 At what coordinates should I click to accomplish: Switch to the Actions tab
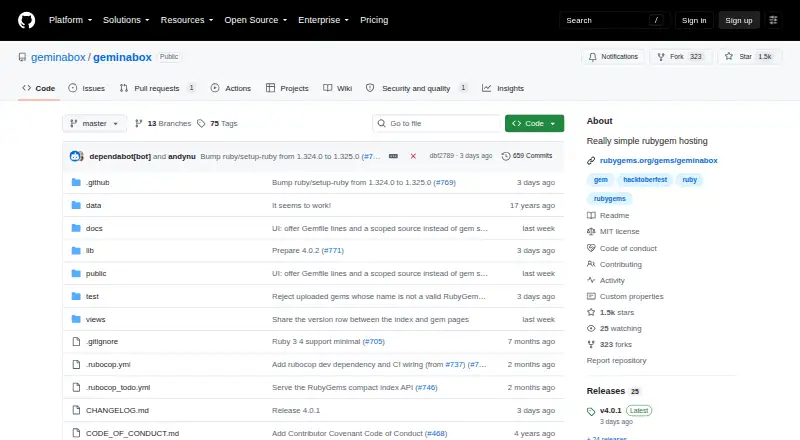tap(231, 88)
